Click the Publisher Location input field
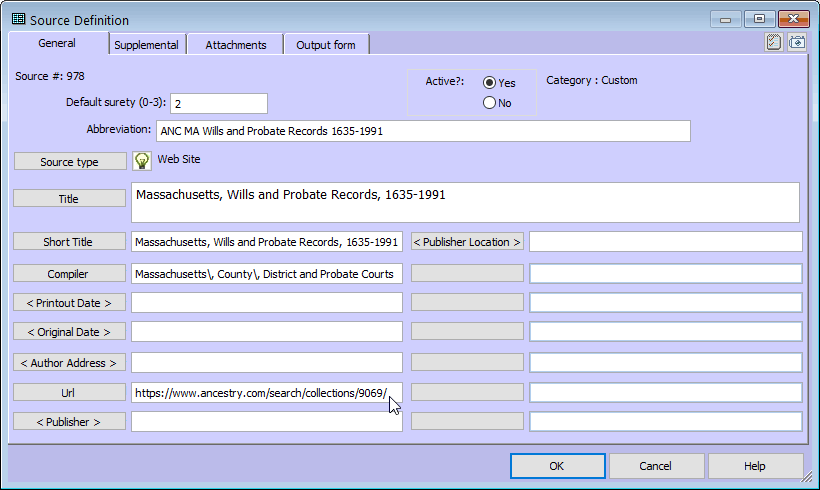The height and width of the screenshot is (490, 820). [666, 242]
